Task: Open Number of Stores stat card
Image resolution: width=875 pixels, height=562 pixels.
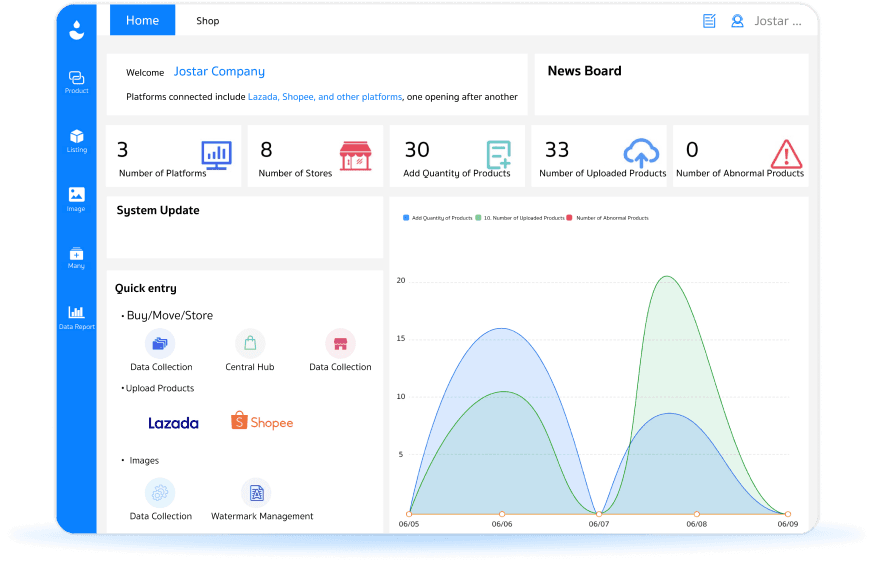Action: coord(315,156)
